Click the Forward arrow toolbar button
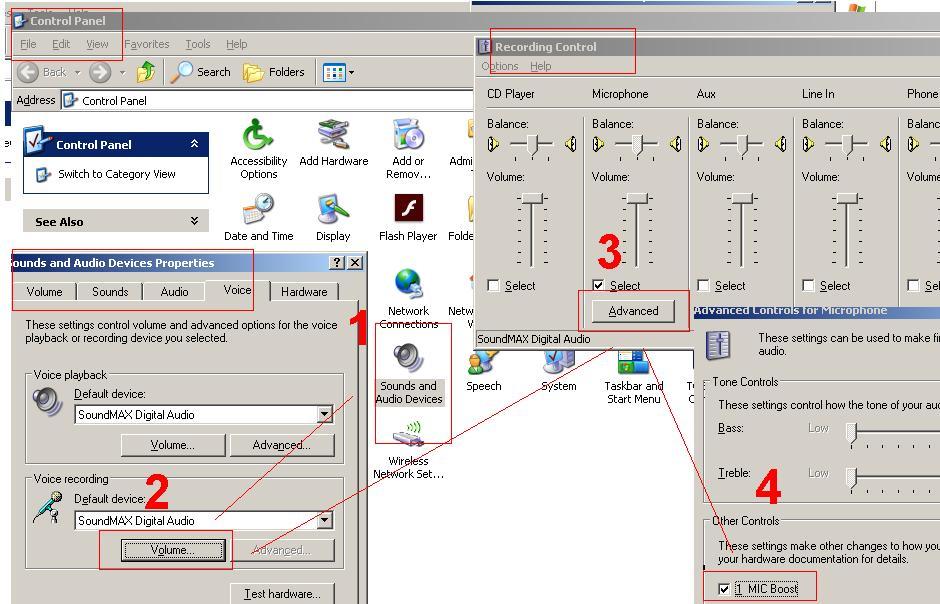The image size is (940, 604). pos(100,73)
